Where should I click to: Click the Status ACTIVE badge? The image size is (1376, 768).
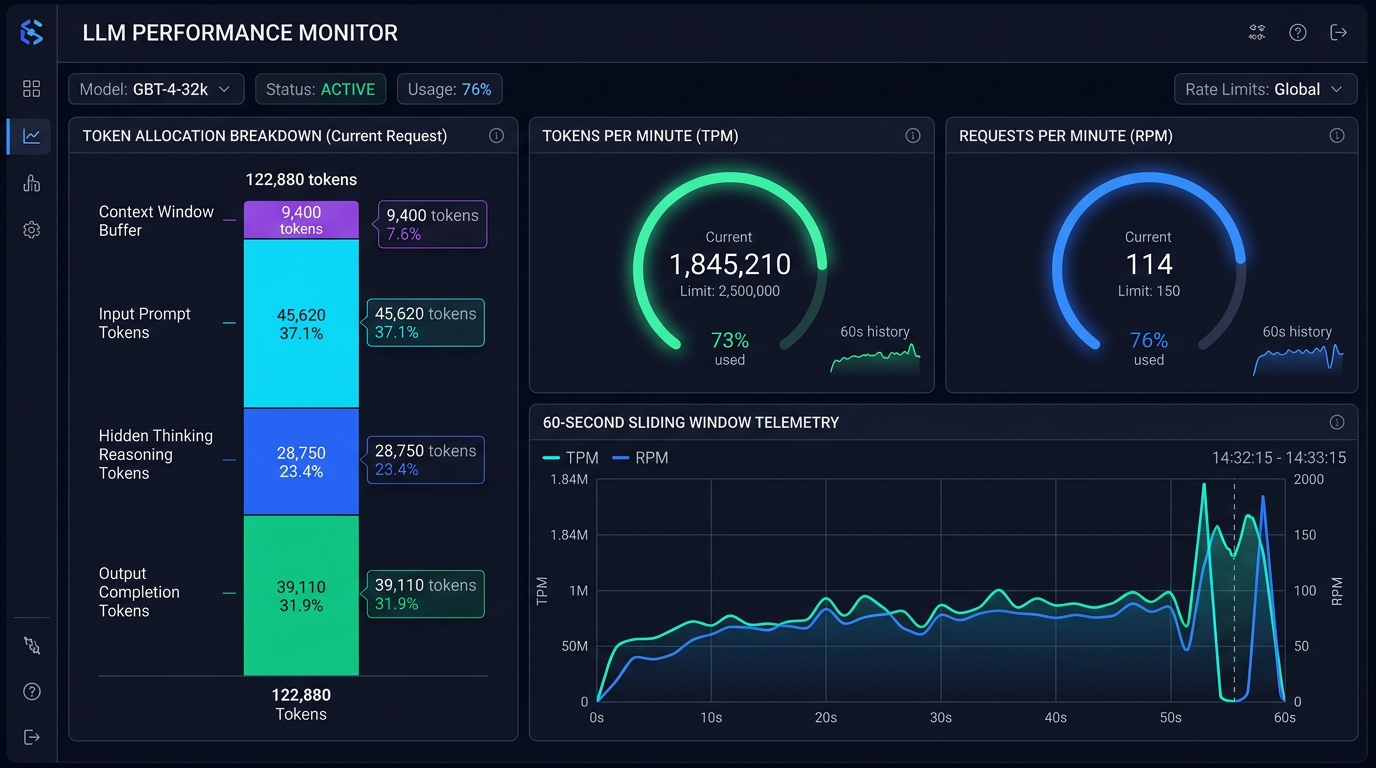320,89
